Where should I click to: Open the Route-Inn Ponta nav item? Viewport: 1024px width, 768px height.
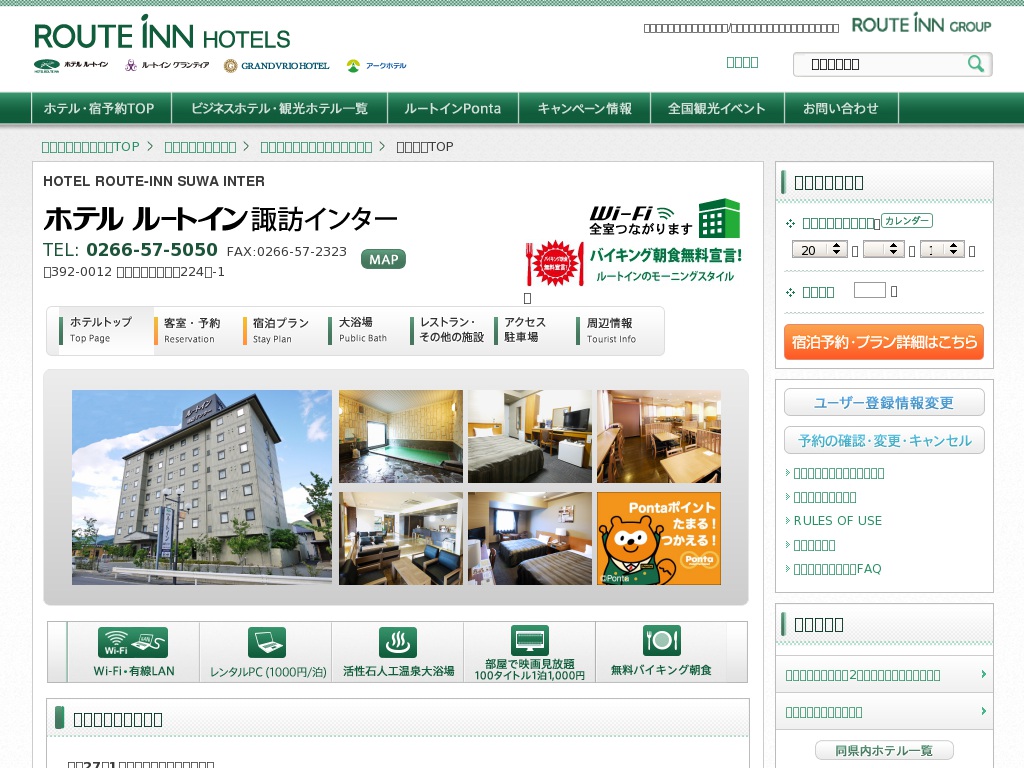[x=453, y=108]
